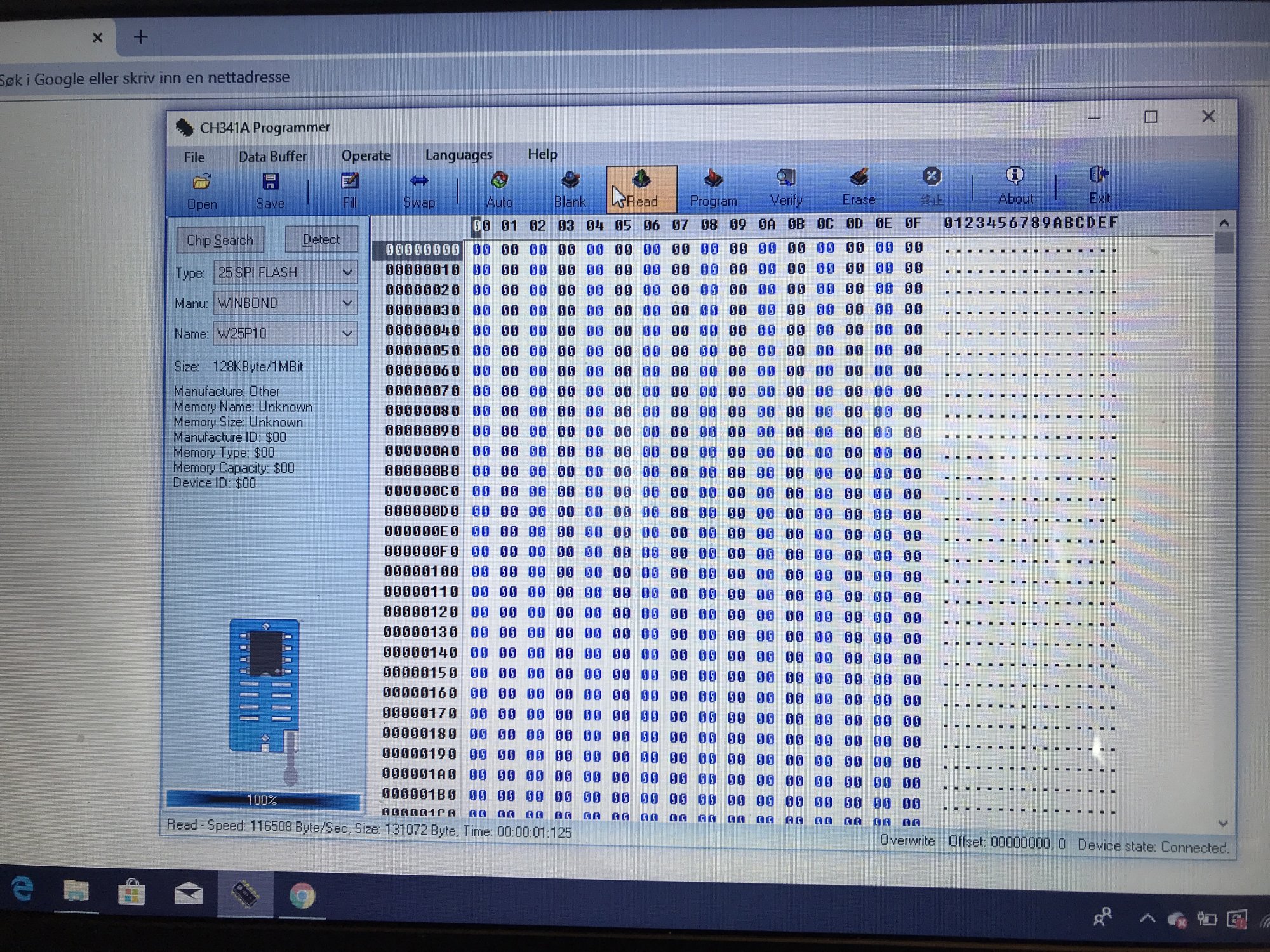Show hidden system tray icons chevron
Screen dimensions: 1270x952
pos(1147,918)
